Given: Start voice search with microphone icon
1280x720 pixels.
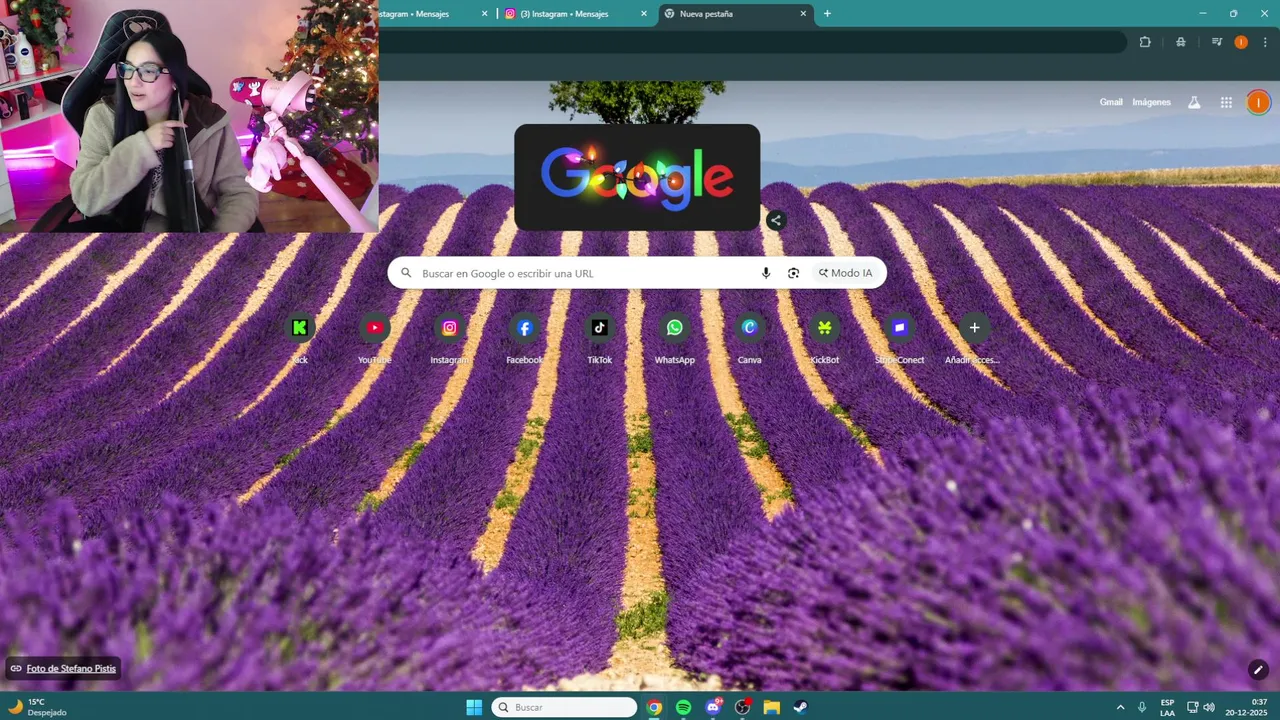Looking at the screenshot, I should pos(766,273).
